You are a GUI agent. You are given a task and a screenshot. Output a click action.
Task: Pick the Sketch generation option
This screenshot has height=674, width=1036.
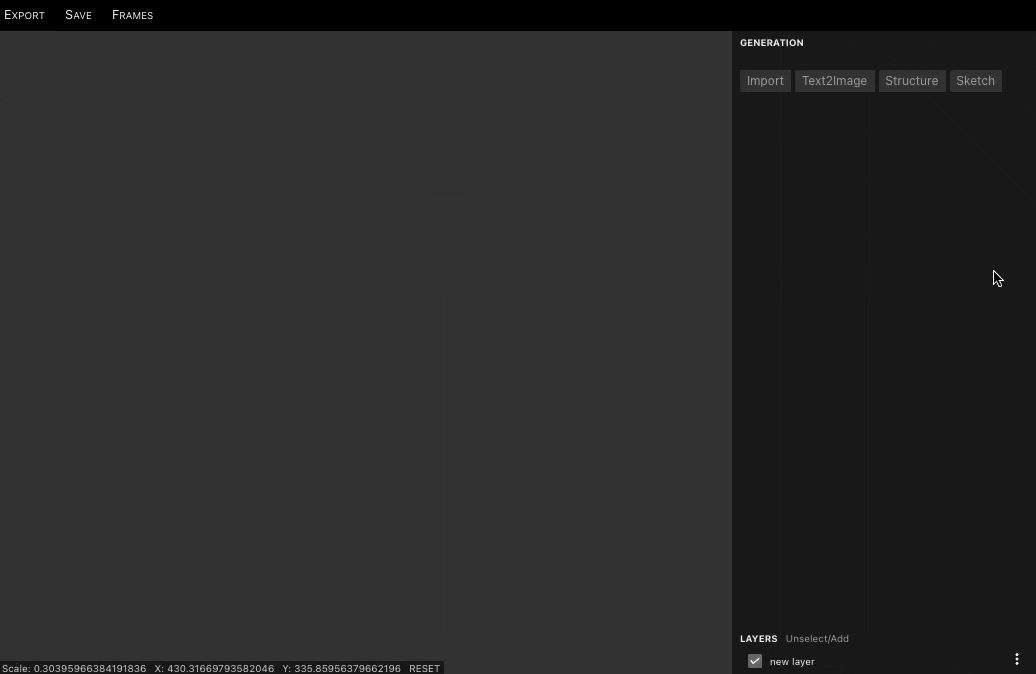[x=975, y=81]
